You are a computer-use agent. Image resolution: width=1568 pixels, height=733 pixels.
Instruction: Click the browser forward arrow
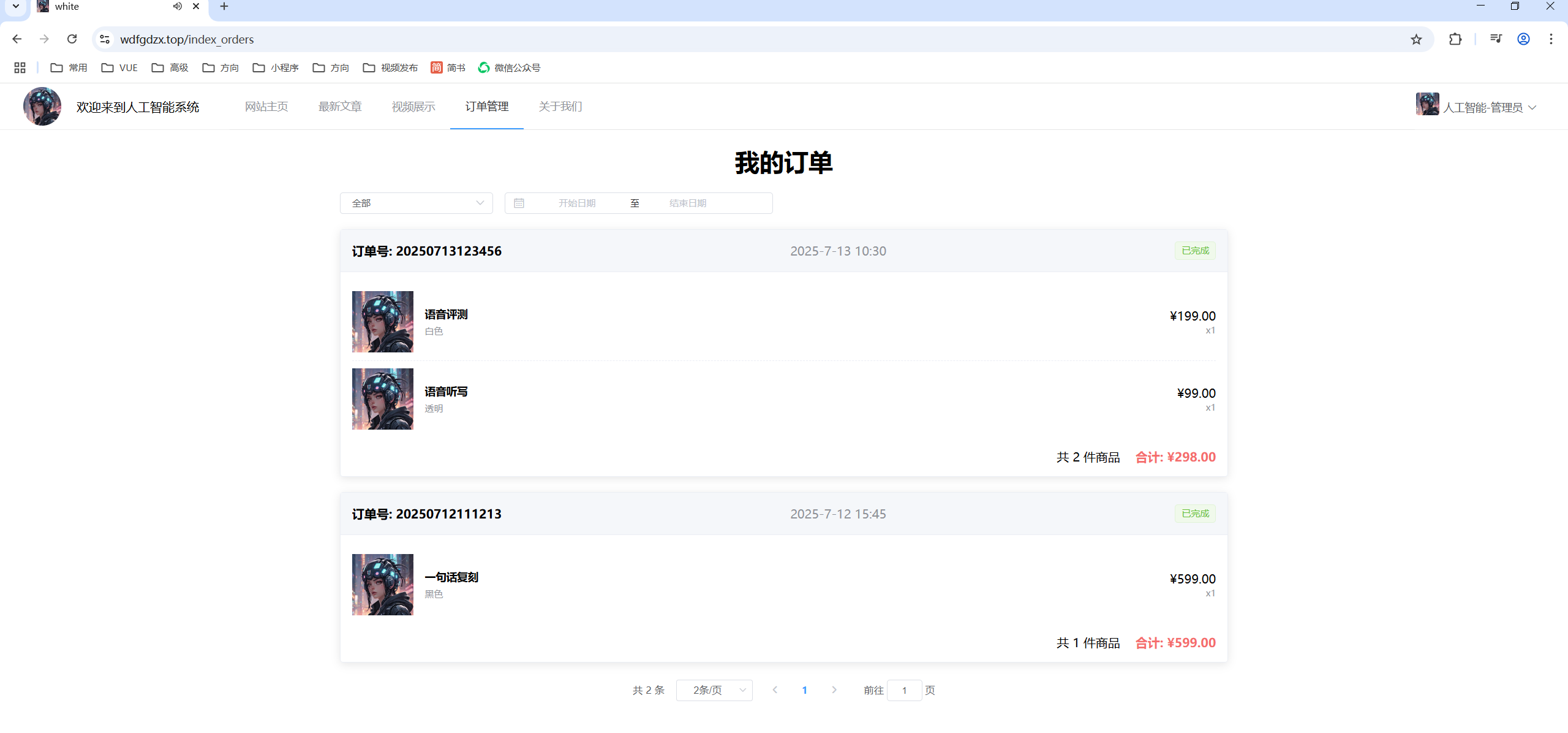coord(44,39)
